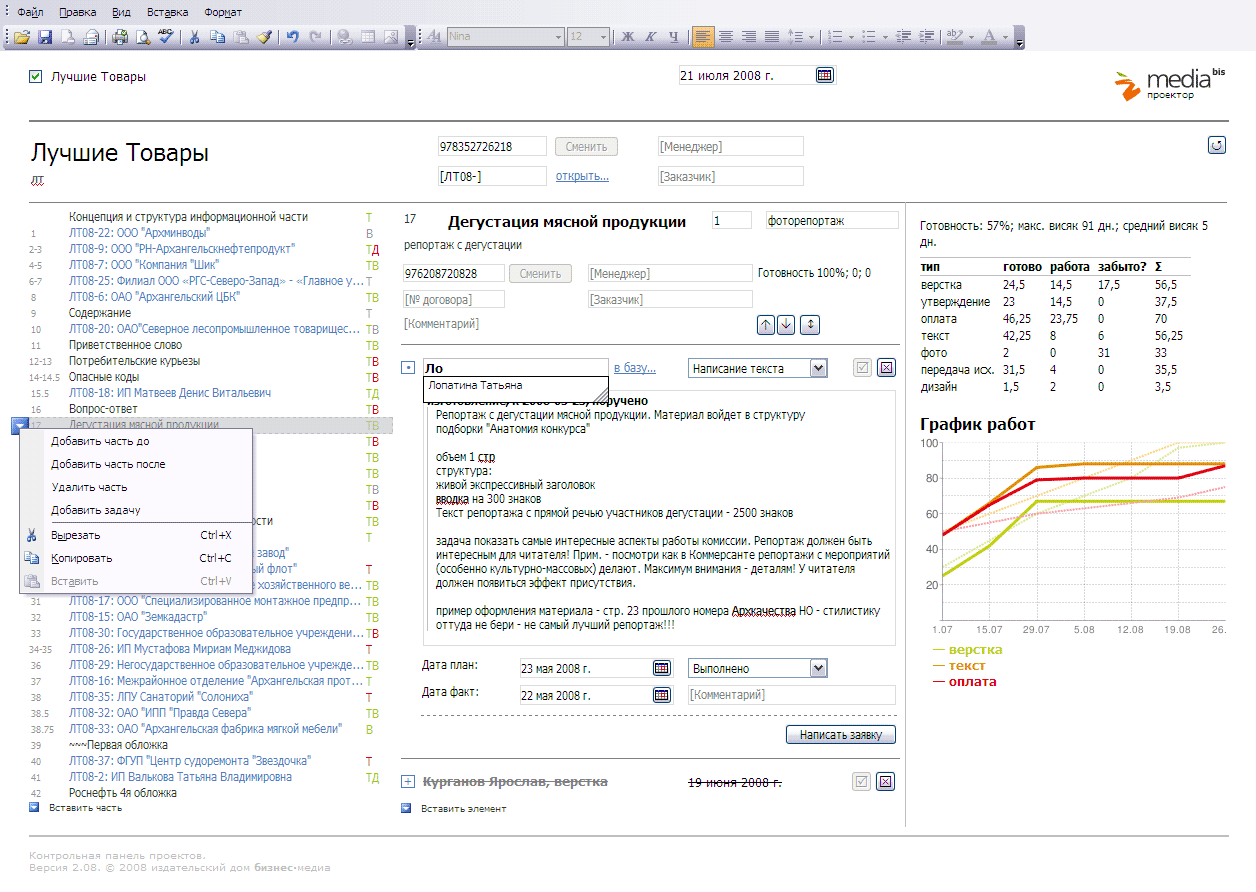Image resolution: width=1256 pixels, height=892 pixels.
Task: Toggle Italic (К) formatting button
Action: (x=651, y=37)
